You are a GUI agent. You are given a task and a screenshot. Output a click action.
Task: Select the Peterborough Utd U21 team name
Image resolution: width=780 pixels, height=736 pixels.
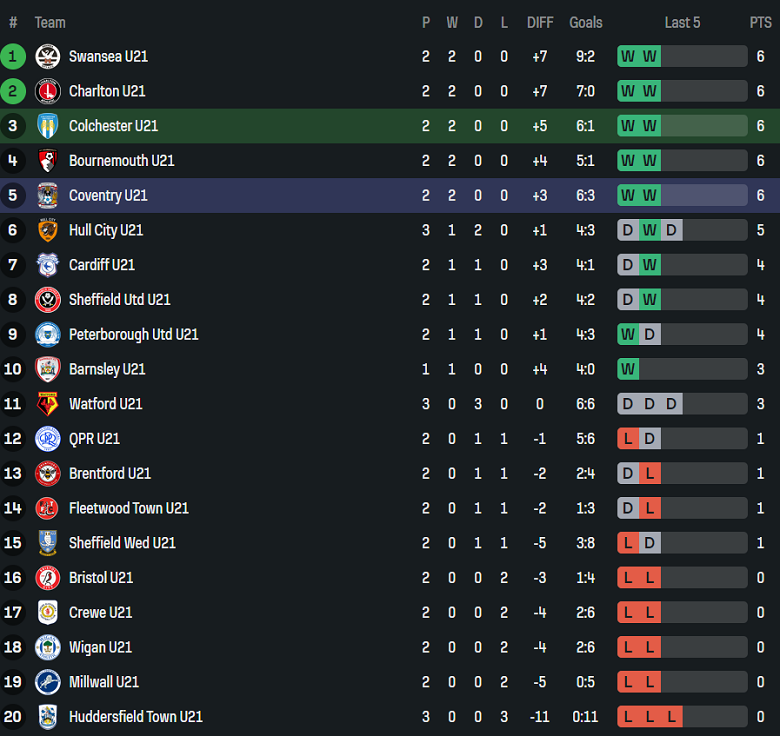[133, 334]
